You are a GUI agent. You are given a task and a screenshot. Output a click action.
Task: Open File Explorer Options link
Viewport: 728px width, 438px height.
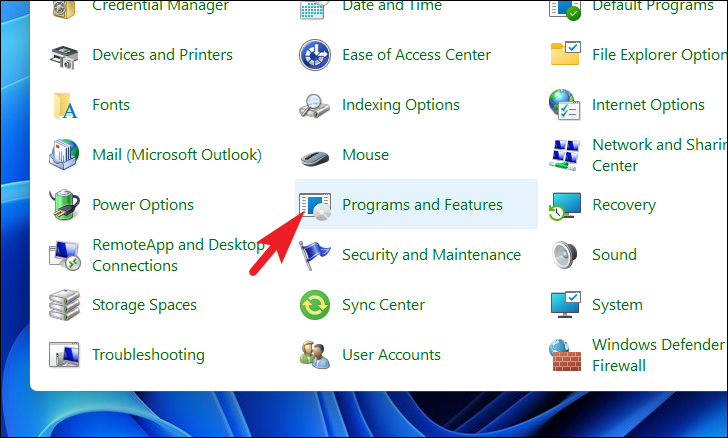click(x=660, y=55)
